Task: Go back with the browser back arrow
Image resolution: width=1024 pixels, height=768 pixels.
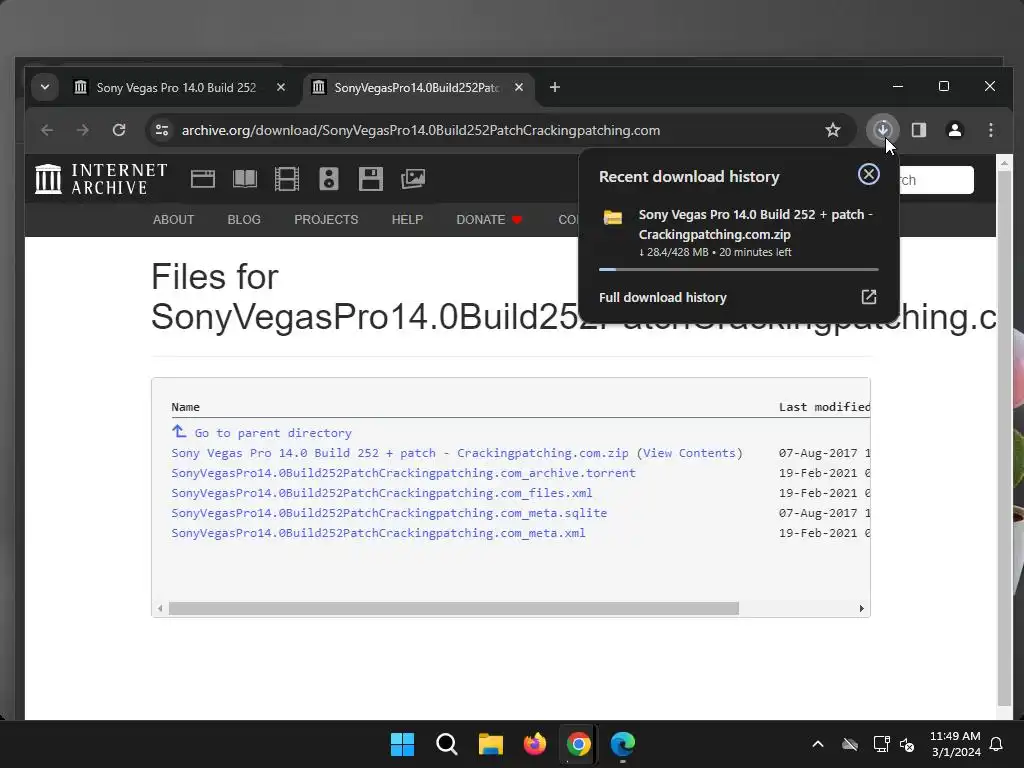Action: 47,130
